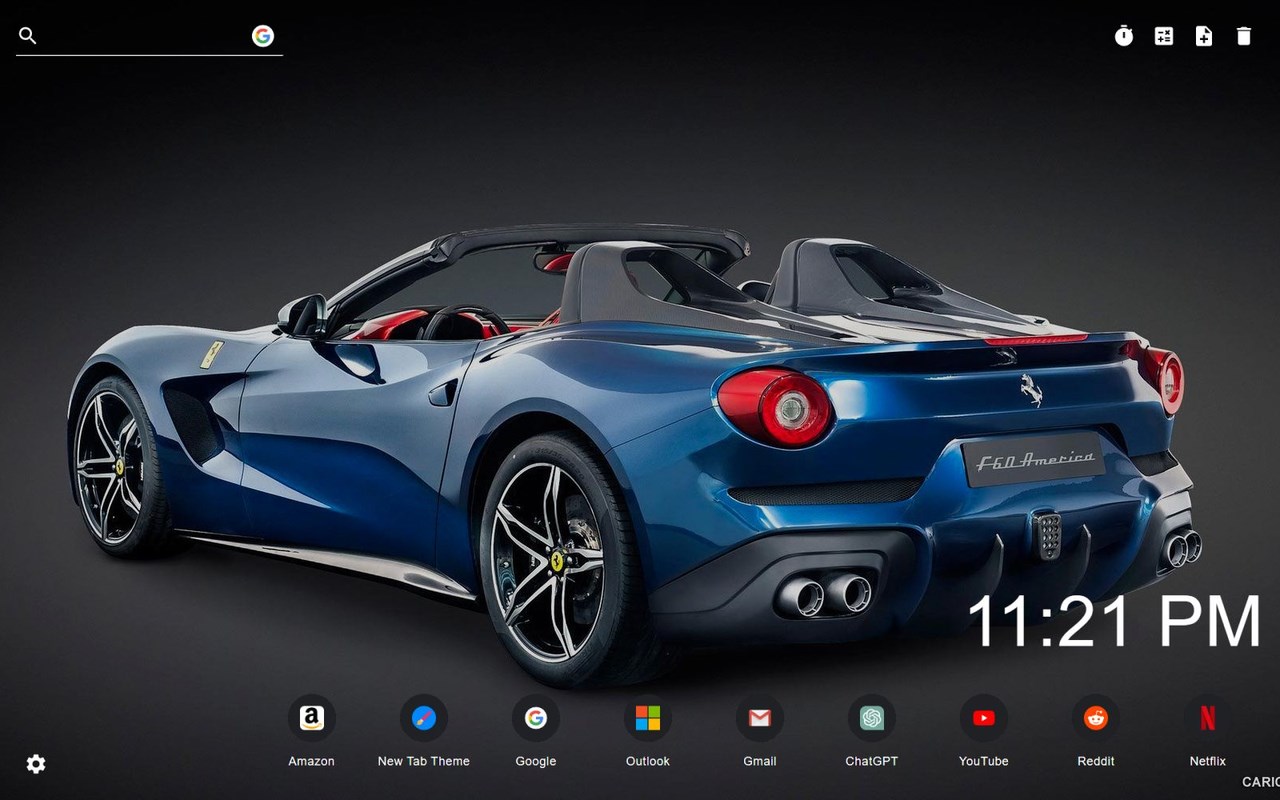The height and width of the screenshot is (800, 1280).
Task: Click the YouTube label text
Action: (x=984, y=761)
